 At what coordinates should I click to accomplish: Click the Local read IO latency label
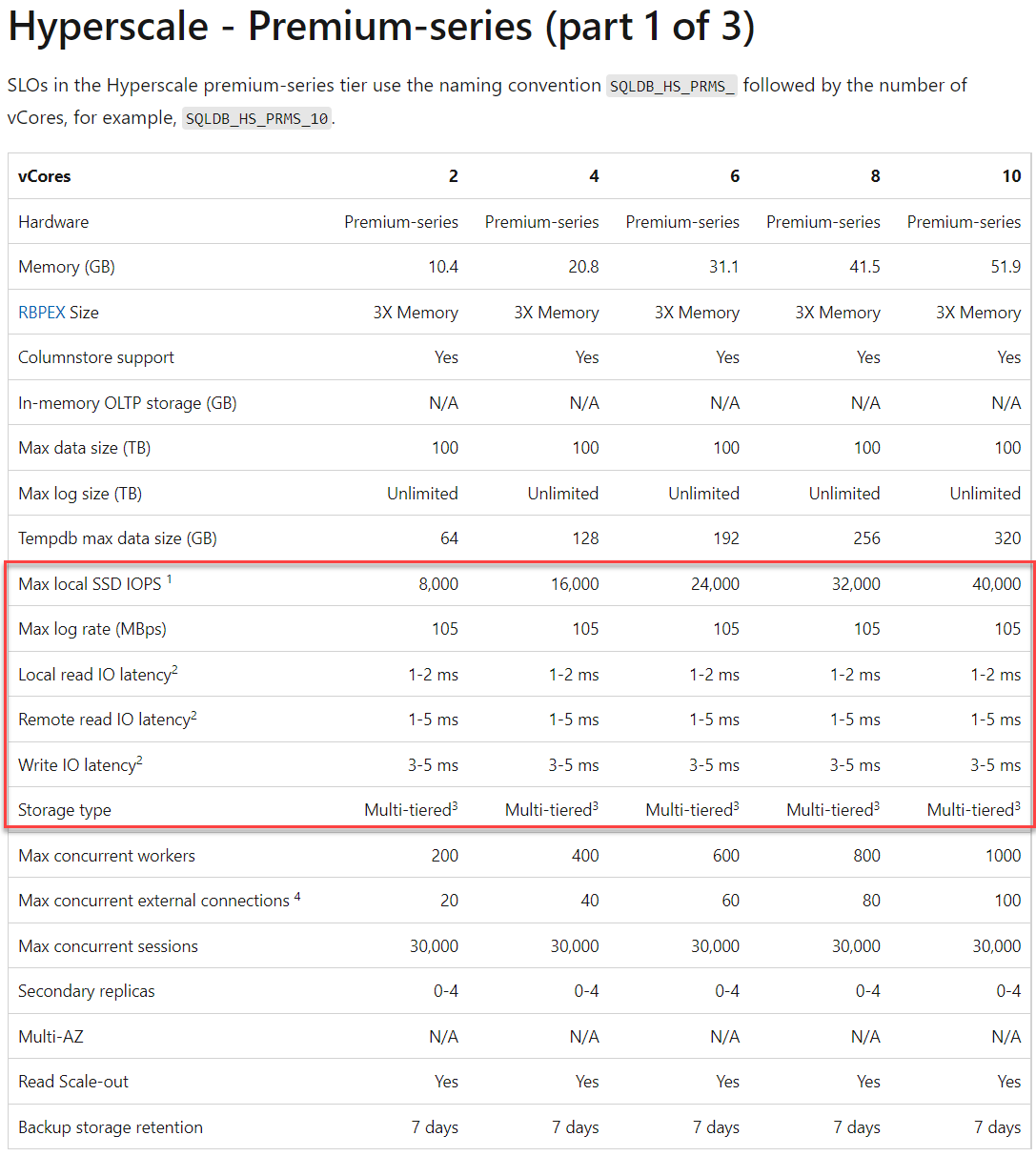(98, 674)
